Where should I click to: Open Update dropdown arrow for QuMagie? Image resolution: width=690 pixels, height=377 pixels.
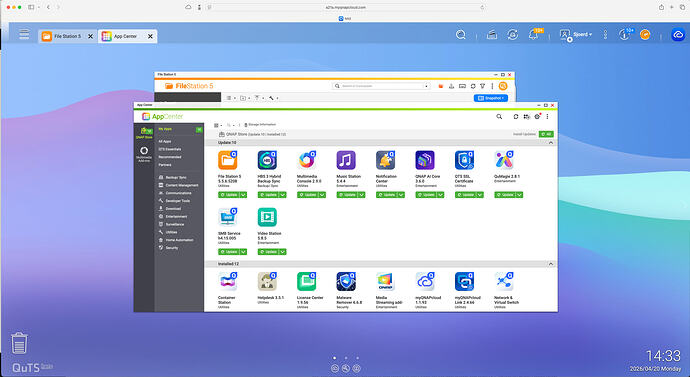(x=519, y=195)
